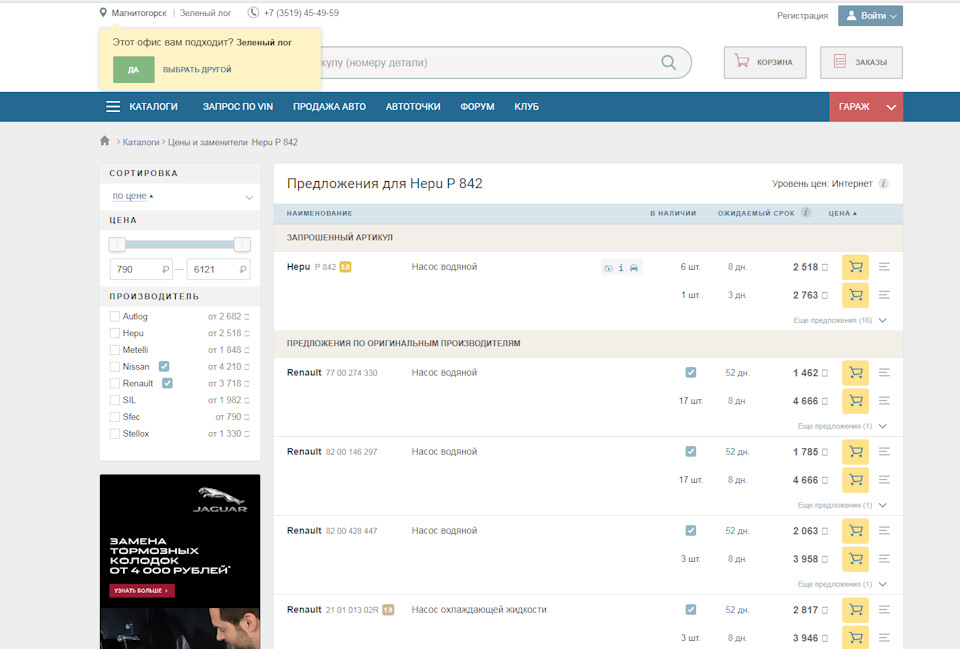Check the Nissan manufacturer checkbox
This screenshot has width=960, height=649.
(114, 367)
